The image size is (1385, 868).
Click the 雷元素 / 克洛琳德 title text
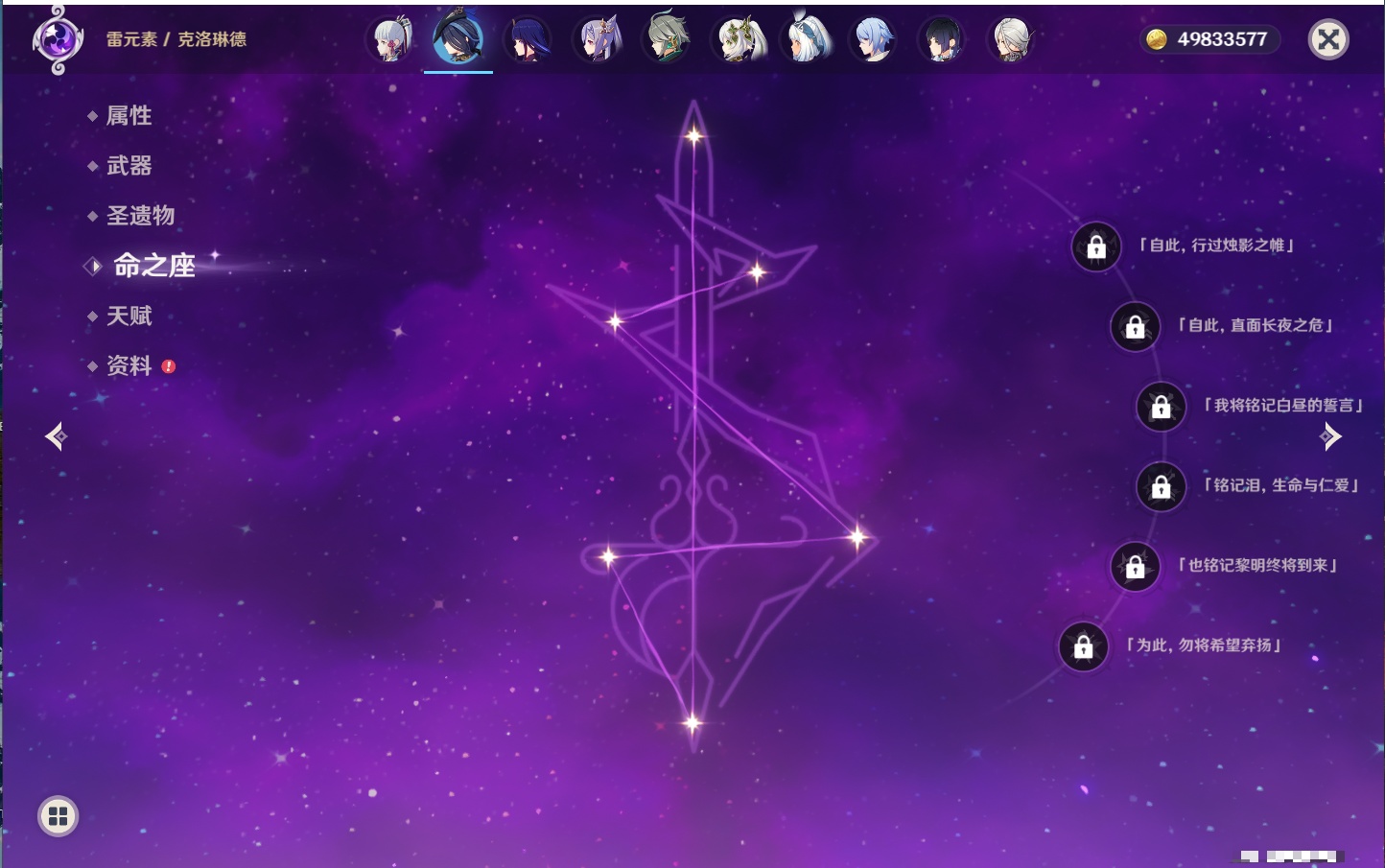[x=176, y=39]
